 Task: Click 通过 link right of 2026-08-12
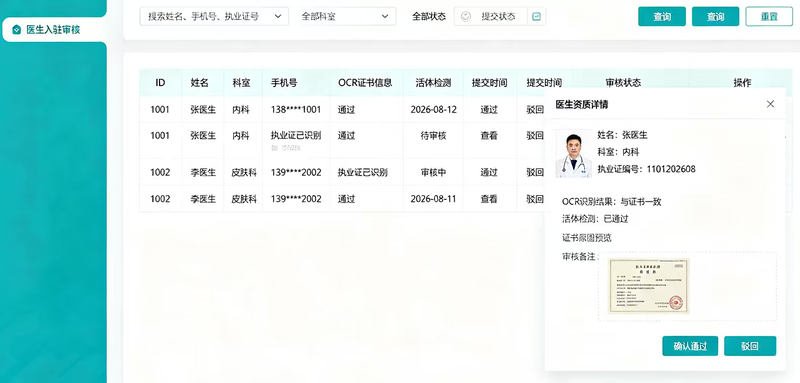coord(489,109)
